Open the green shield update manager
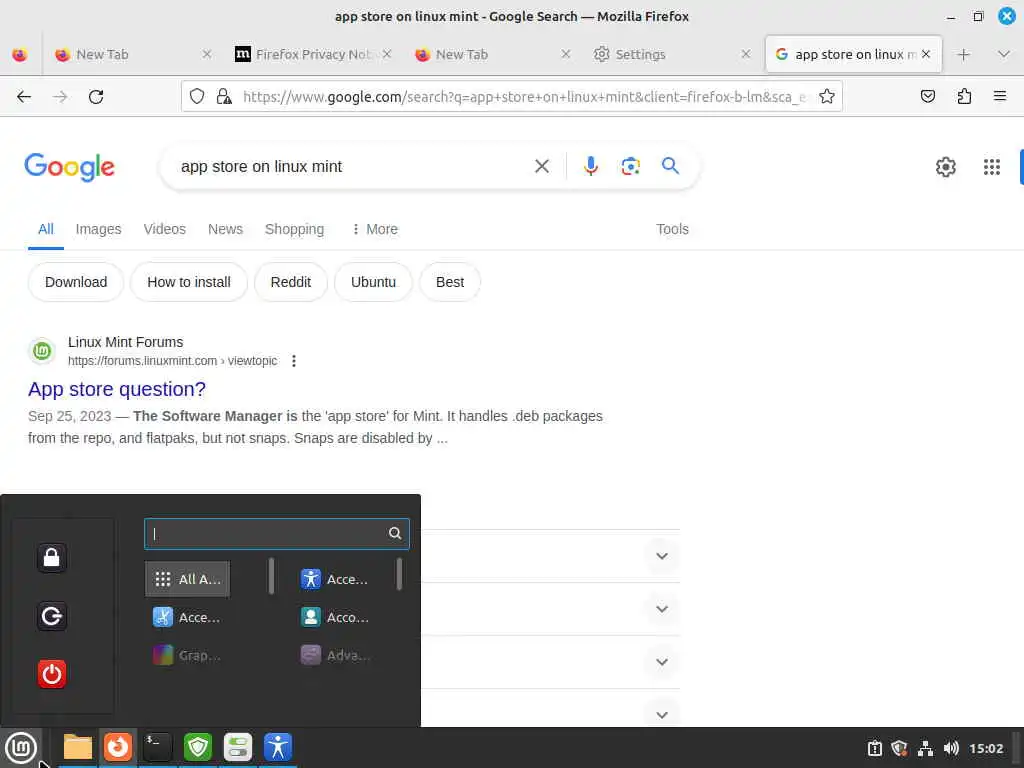Image resolution: width=1024 pixels, height=768 pixels. point(198,747)
